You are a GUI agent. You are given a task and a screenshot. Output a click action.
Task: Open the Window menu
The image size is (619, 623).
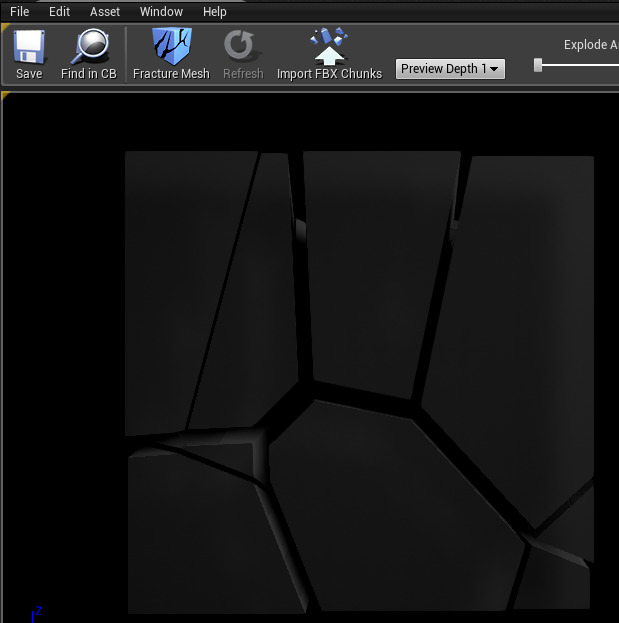(x=161, y=12)
